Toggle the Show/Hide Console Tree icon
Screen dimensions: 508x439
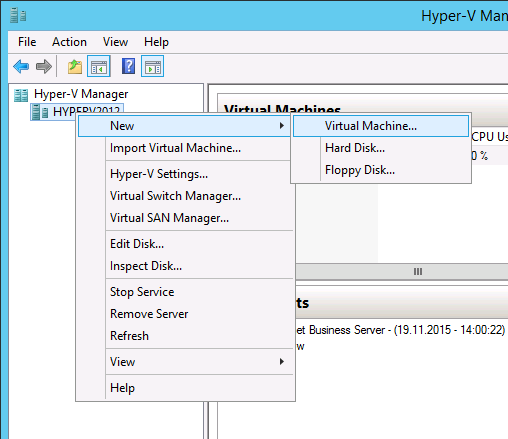[99, 66]
